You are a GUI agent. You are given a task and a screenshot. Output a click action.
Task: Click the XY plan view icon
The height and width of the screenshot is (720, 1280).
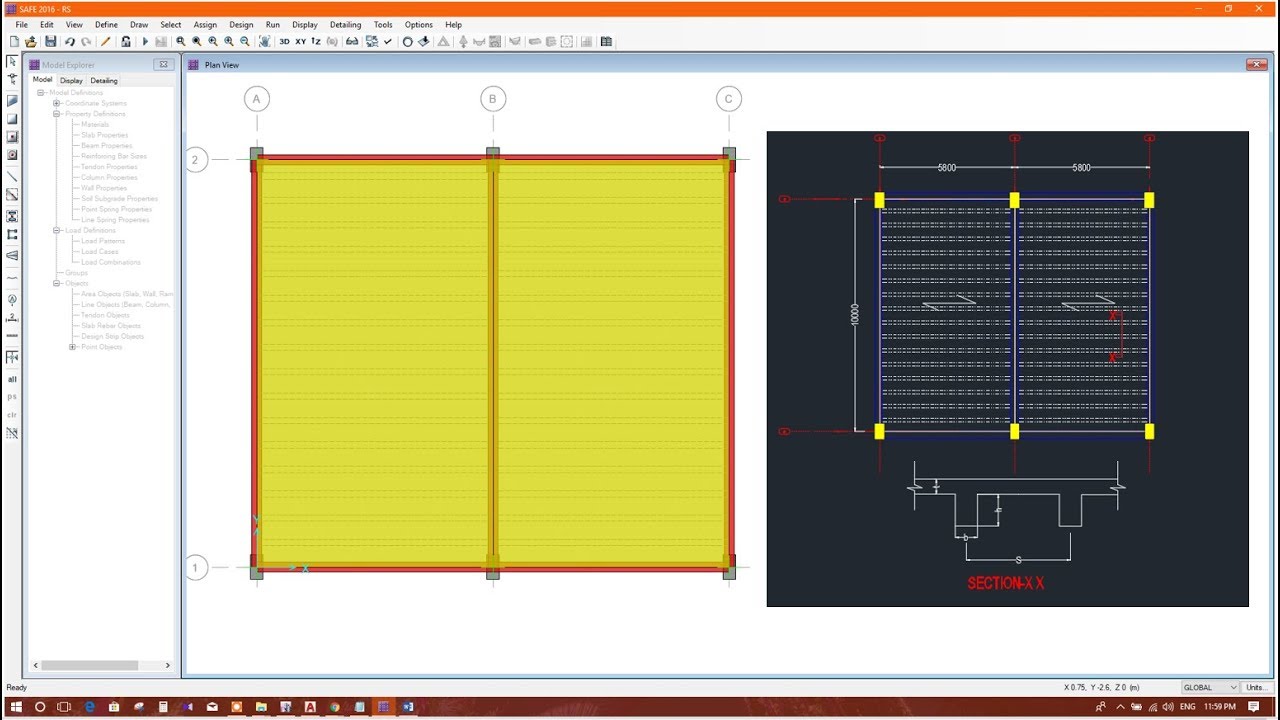301,41
